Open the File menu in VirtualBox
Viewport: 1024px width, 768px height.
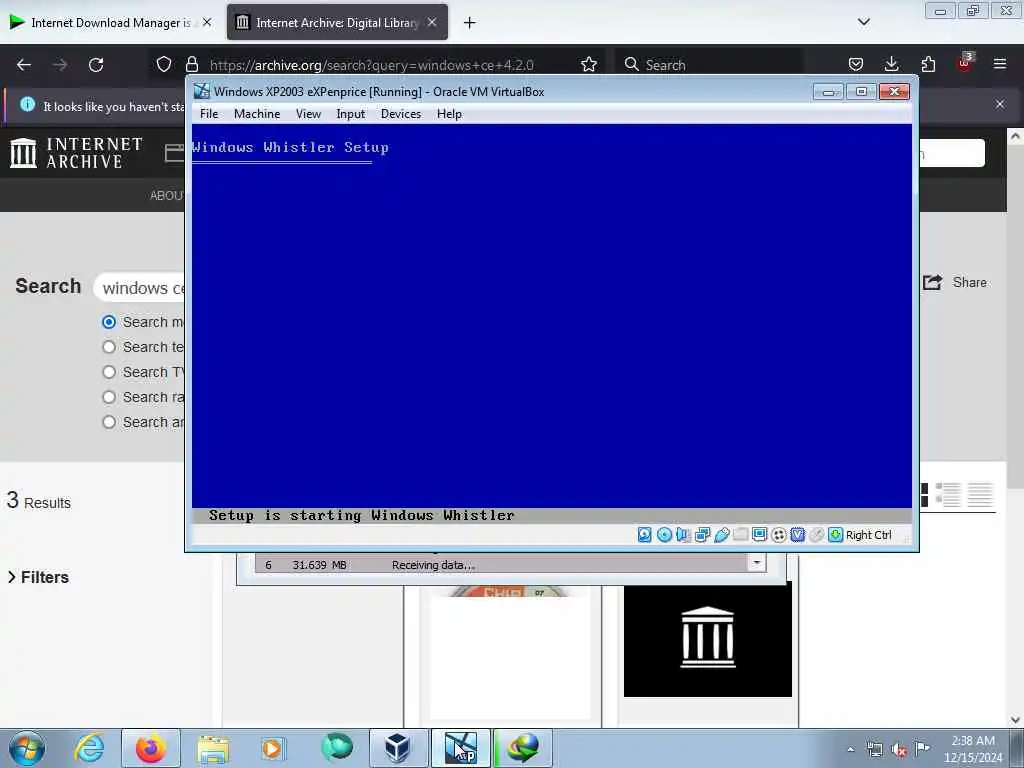click(209, 114)
